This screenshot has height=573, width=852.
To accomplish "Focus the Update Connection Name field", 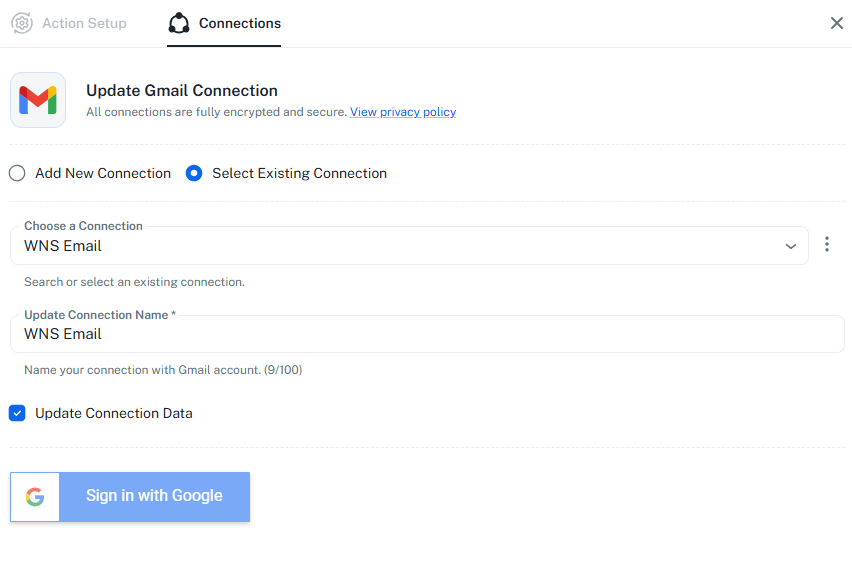I will (x=427, y=334).
